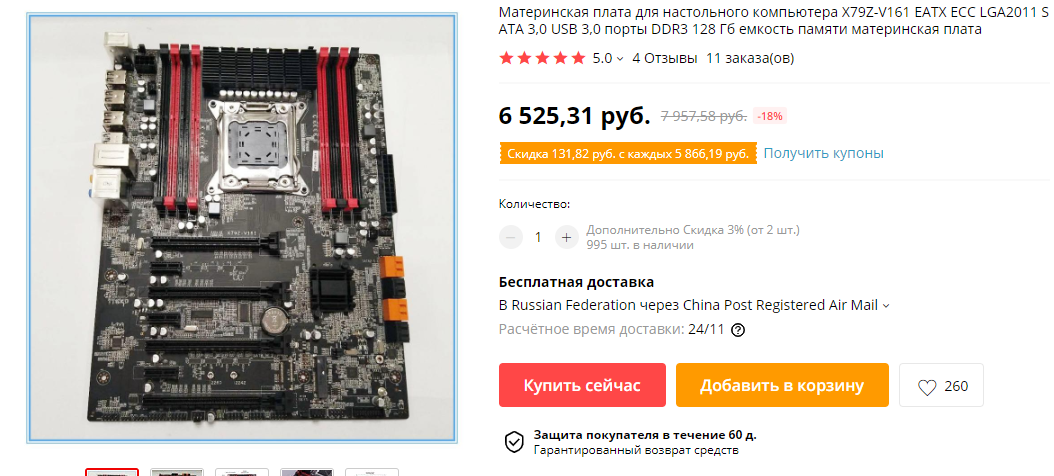The height and width of the screenshot is (476, 1054).
Task: Increase quantity with the plus button
Action: (x=567, y=237)
